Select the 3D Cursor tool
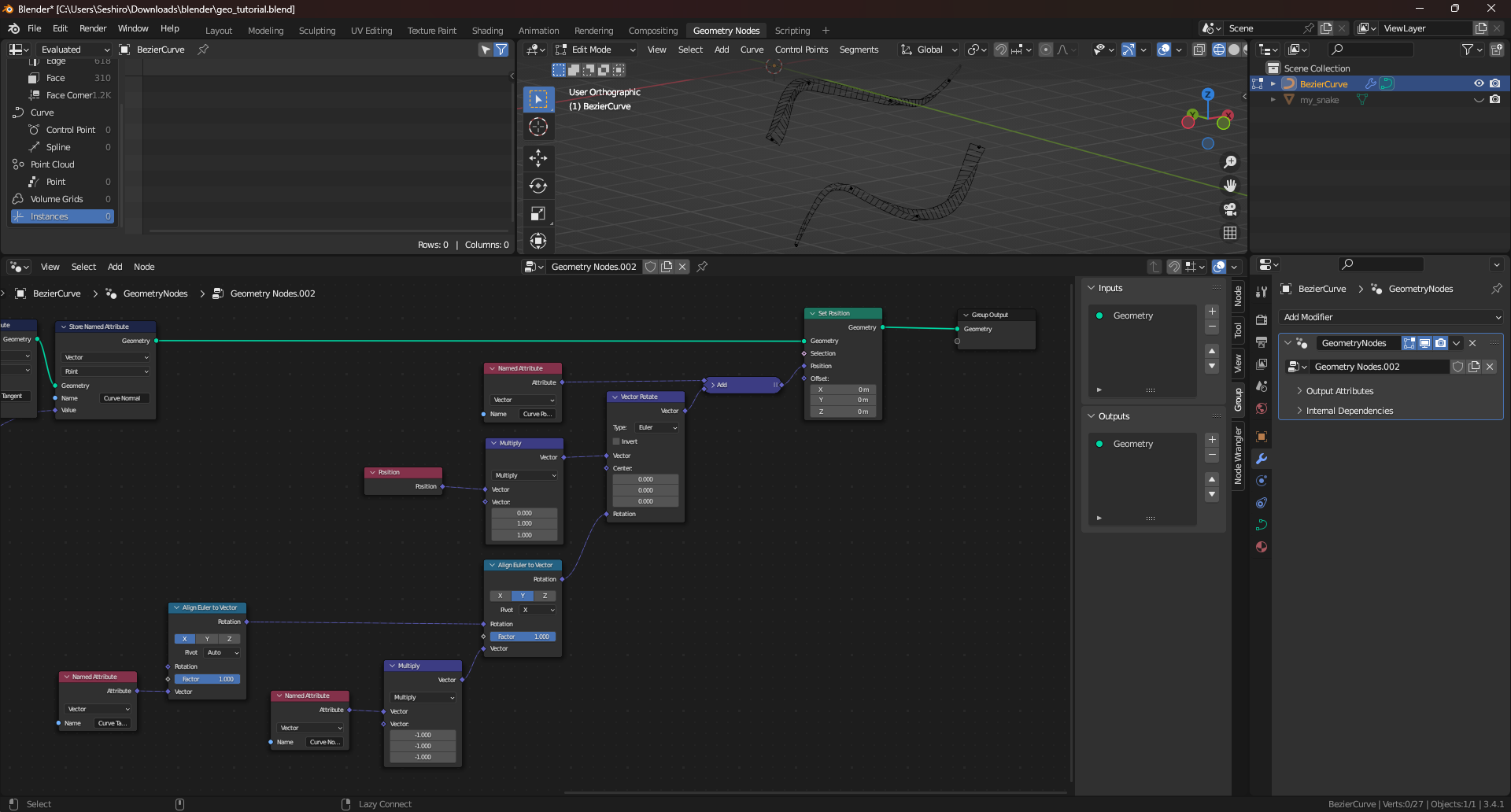Image resolution: width=1511 pixels, height=812 pixels. point(538,126)
